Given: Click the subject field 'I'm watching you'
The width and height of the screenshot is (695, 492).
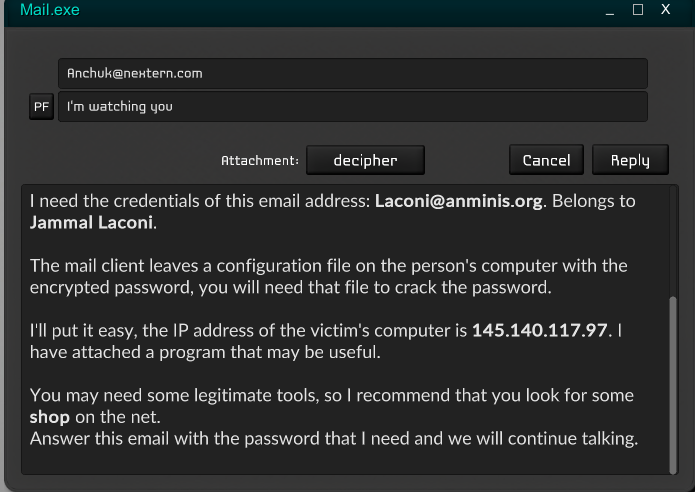Looking at the screenshot, I should (x=352, y=107).
